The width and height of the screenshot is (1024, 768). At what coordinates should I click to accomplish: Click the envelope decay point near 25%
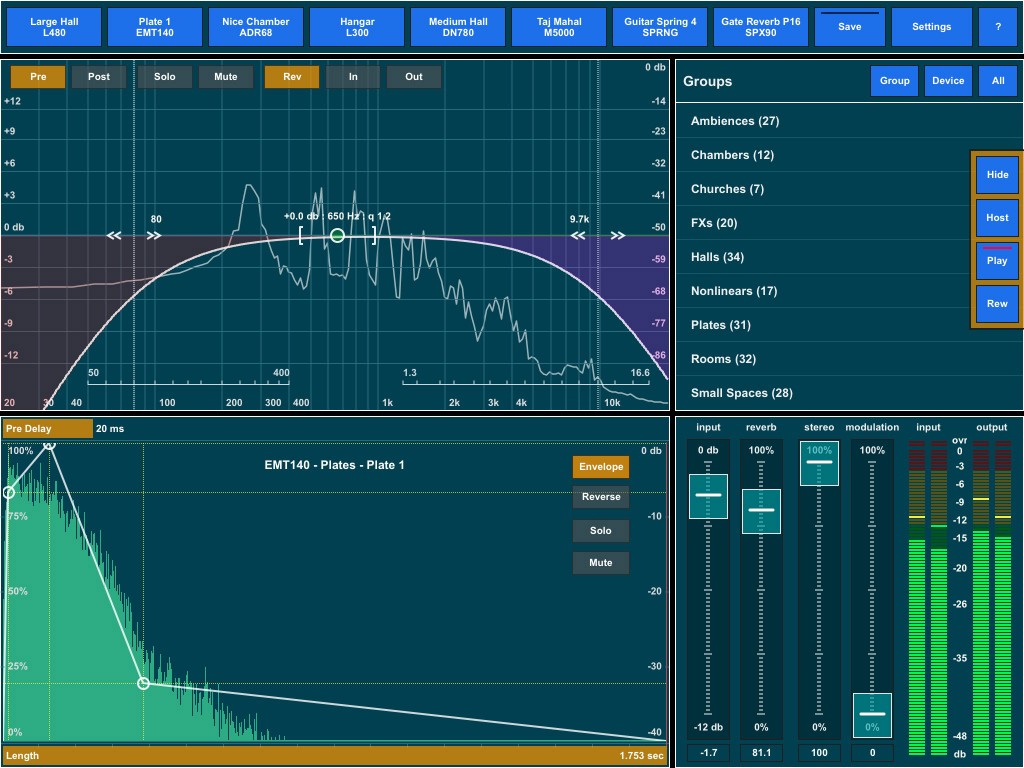[x=143, y=683]
